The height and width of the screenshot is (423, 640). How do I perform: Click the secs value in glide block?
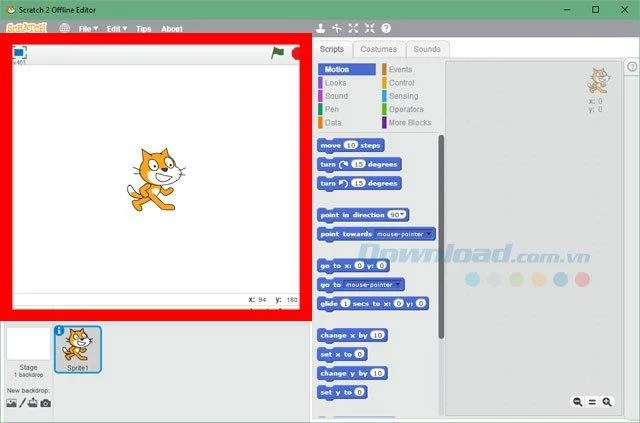pos(345,303)
